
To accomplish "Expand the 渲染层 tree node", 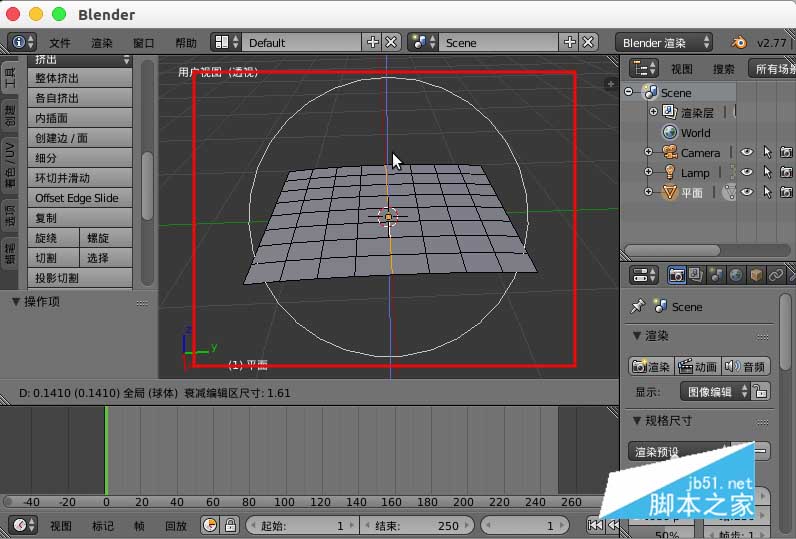I will 653,112.
